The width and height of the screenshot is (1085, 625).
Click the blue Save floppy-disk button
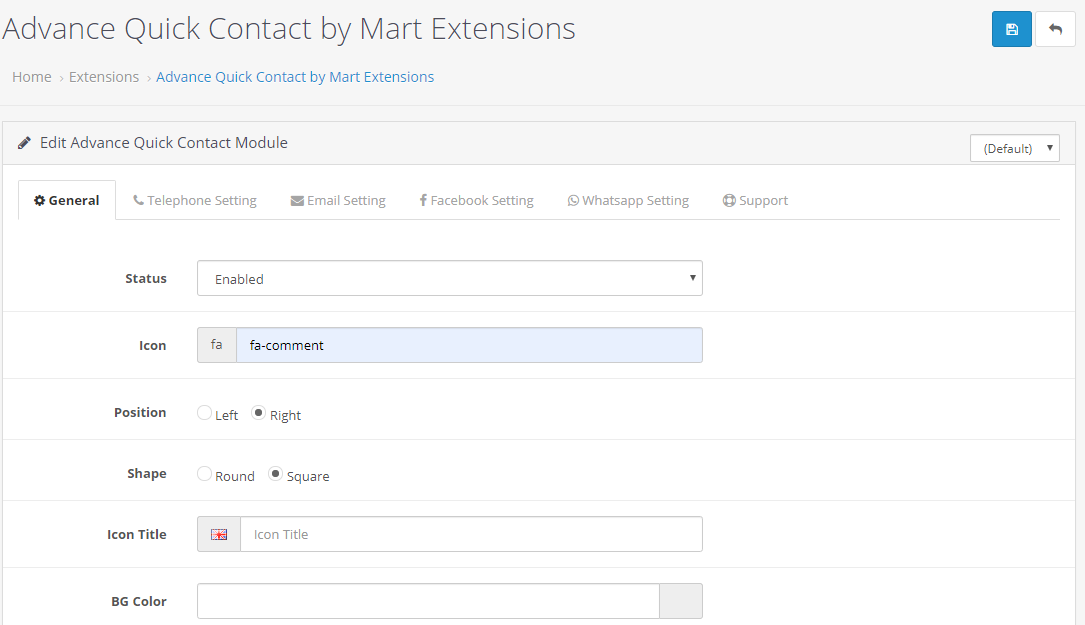(x=1011, y=29)
